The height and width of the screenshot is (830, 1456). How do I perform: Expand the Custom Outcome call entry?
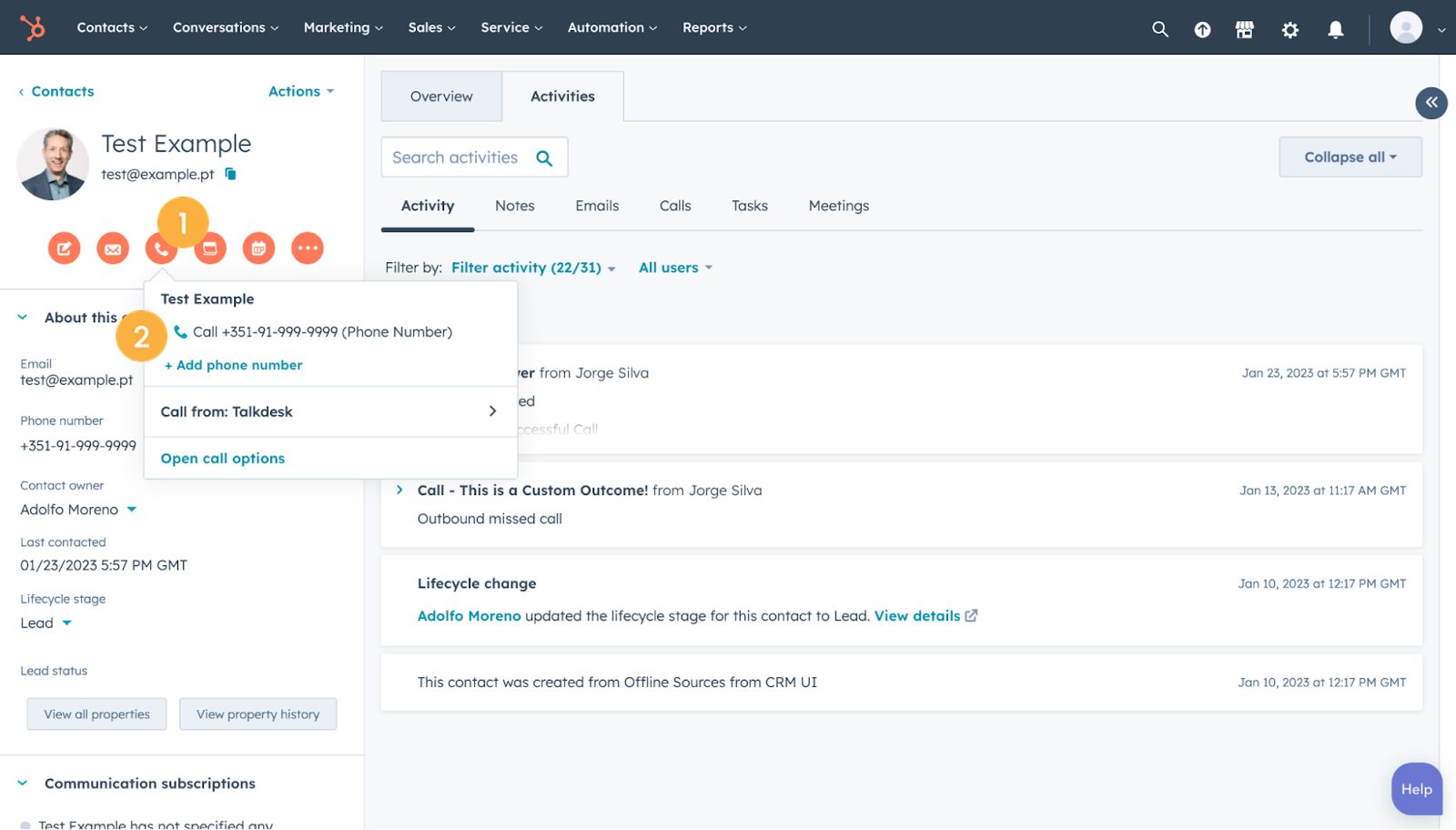point(399,490)
